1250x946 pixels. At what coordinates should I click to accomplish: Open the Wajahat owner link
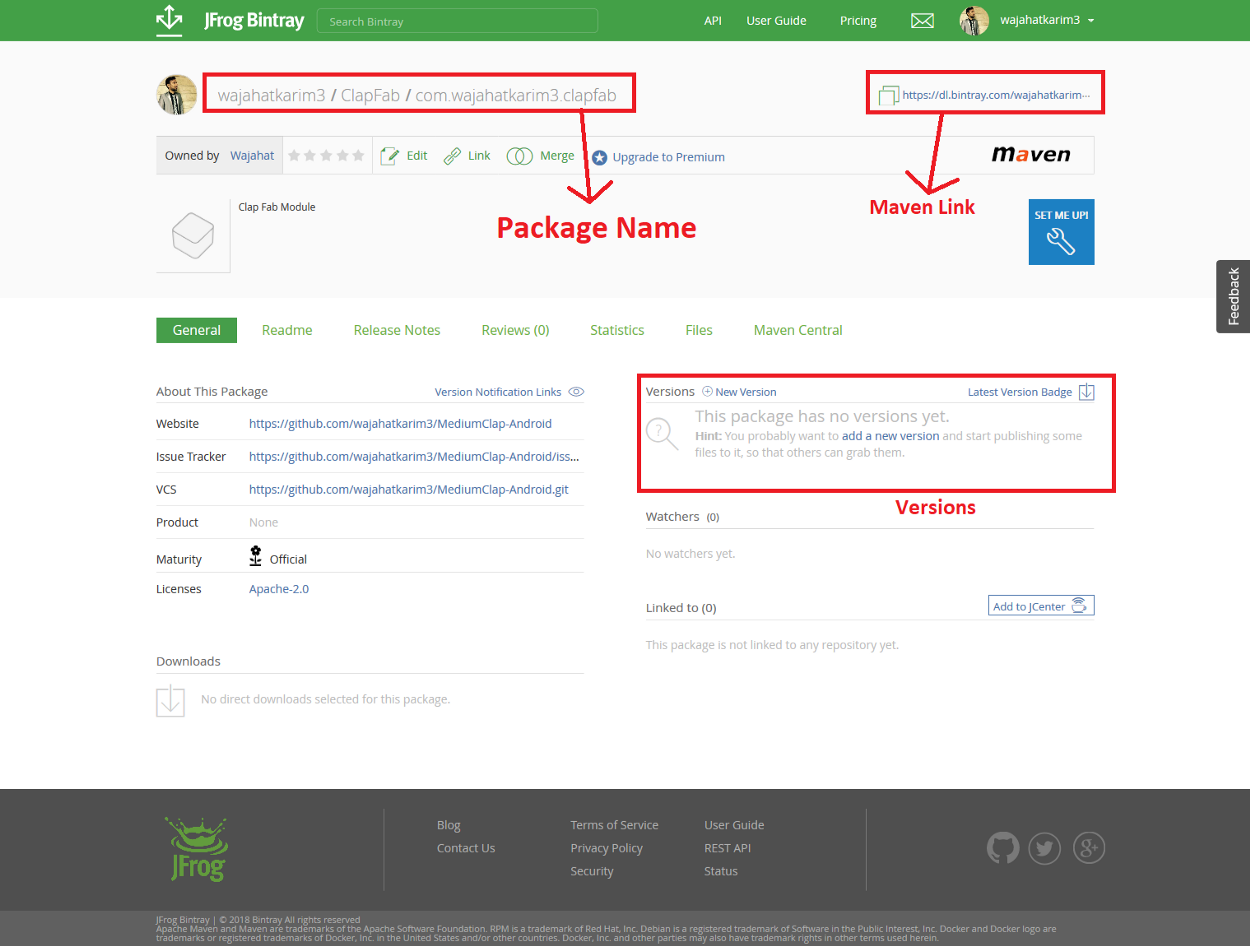pos(252,156)
